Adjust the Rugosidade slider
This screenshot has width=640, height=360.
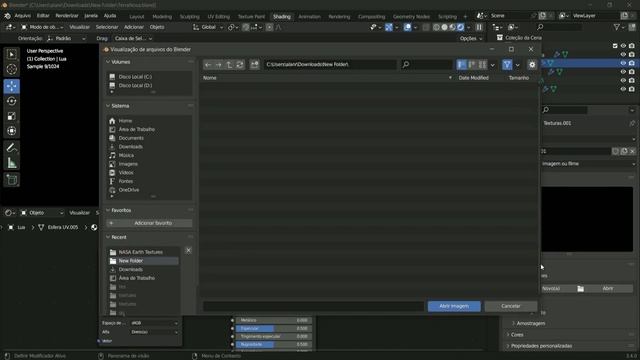(x=274, y=344)
